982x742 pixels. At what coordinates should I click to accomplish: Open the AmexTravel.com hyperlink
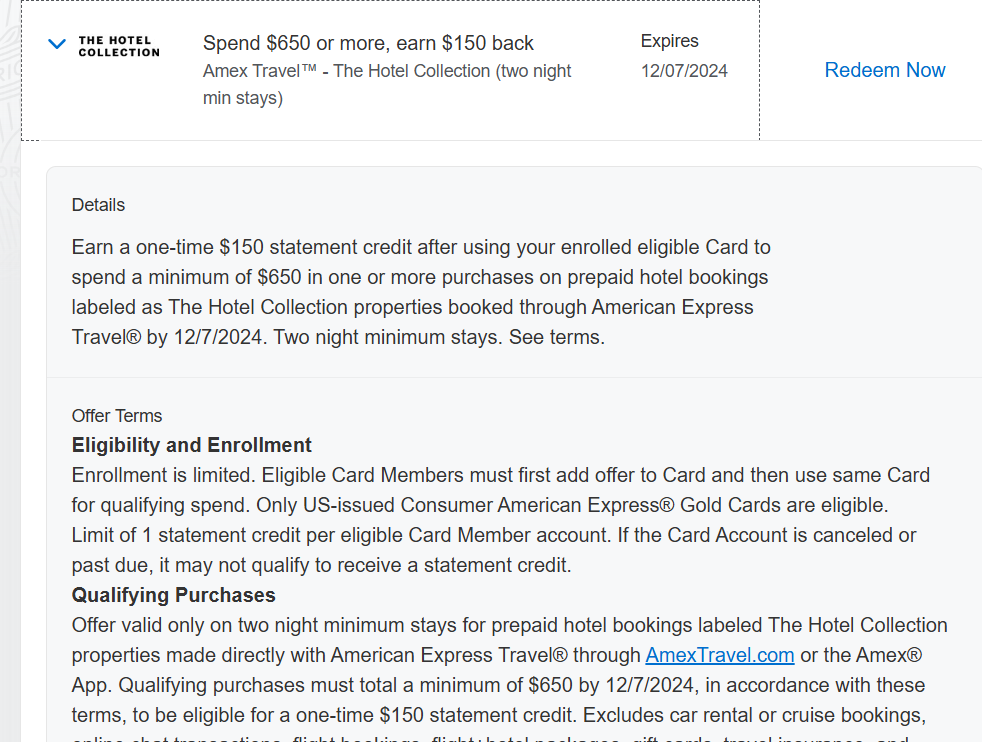pos(719,655)
